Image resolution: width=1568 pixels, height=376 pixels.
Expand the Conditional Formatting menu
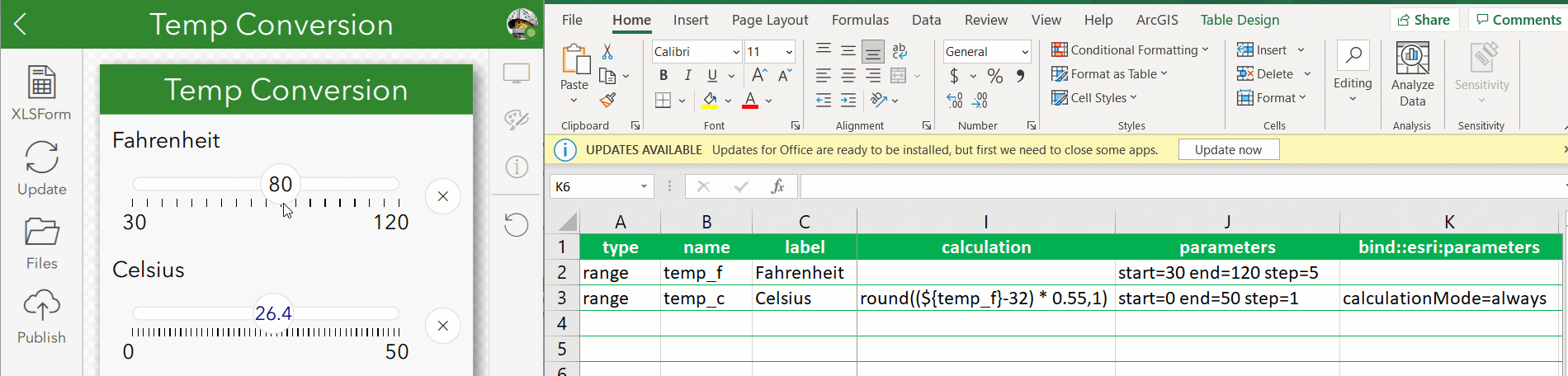(1130, 50)
